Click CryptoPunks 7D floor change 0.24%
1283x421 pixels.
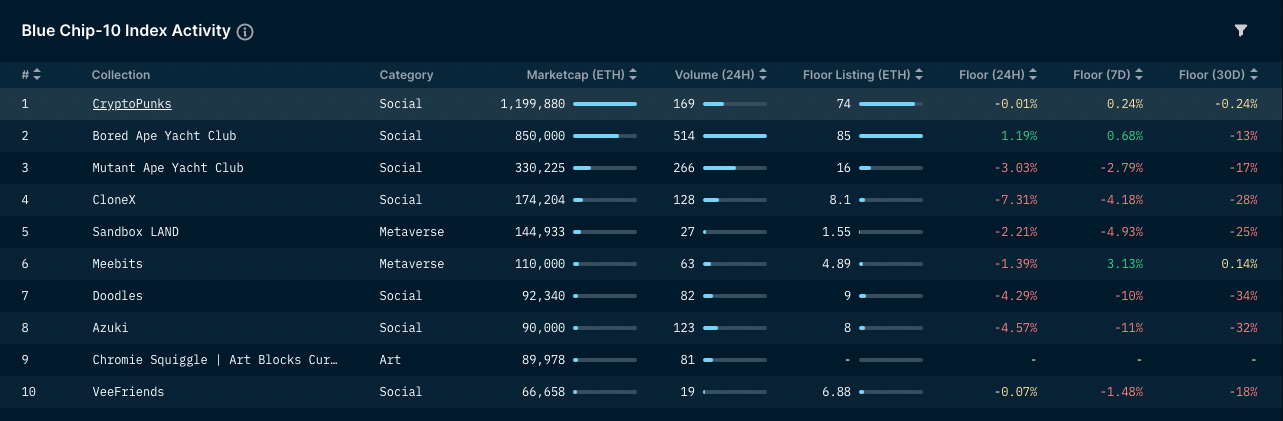pyautogui.click(x=1125, y=104)
